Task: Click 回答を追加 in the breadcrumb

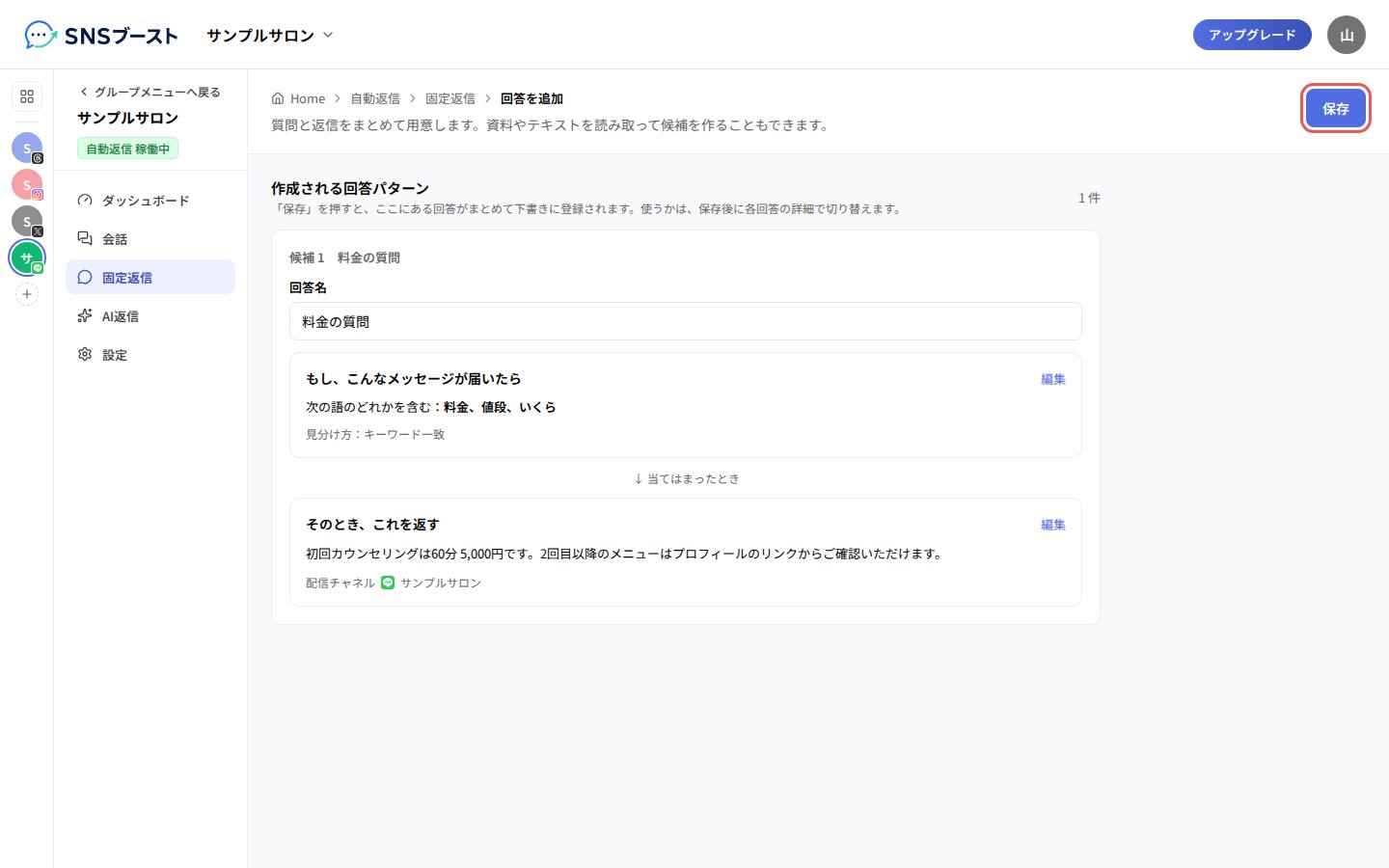Action: [x=531, y=98]
